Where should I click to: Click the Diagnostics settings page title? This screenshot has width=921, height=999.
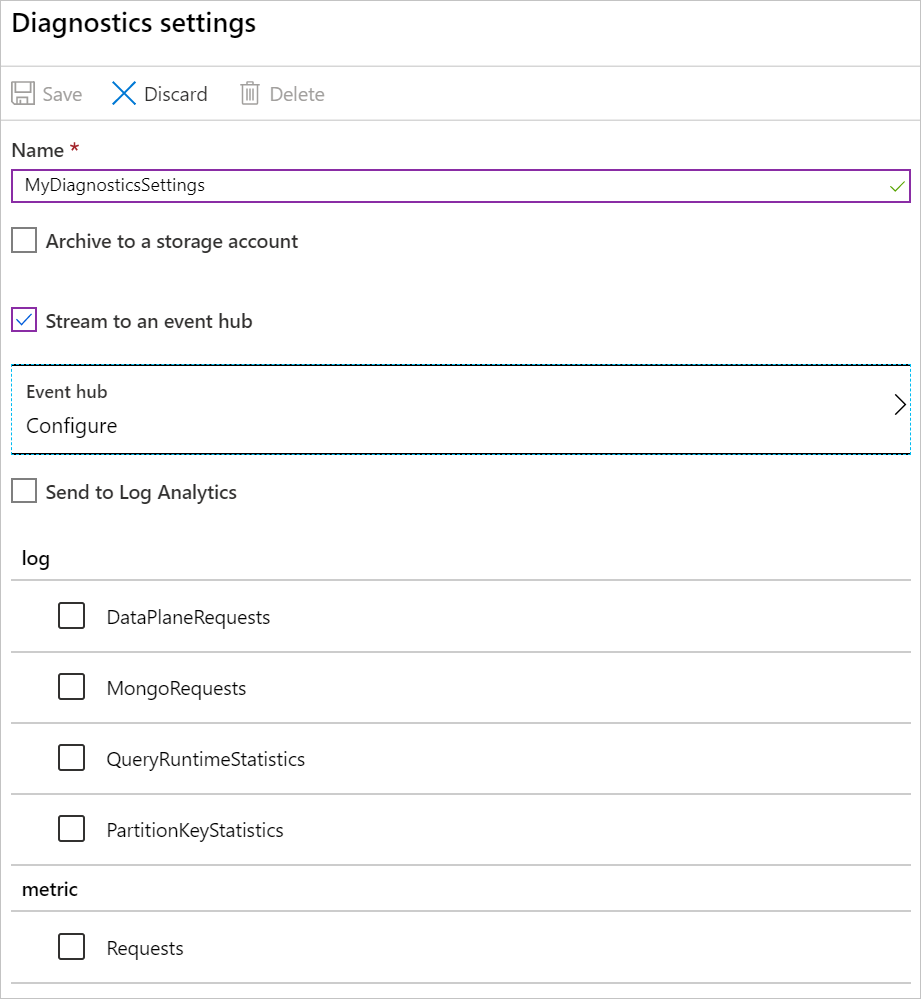pyautogui.click(x=133, y=24)
